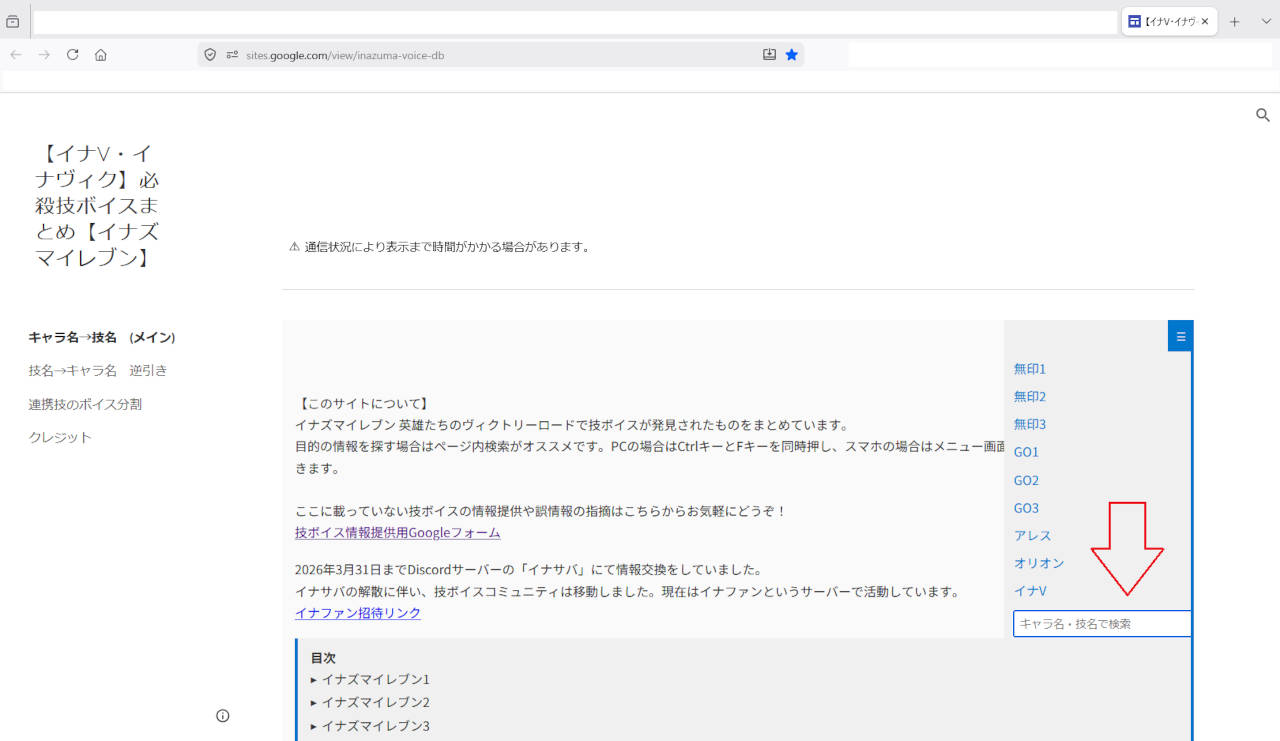Jump to 無印3 section

1030,424
